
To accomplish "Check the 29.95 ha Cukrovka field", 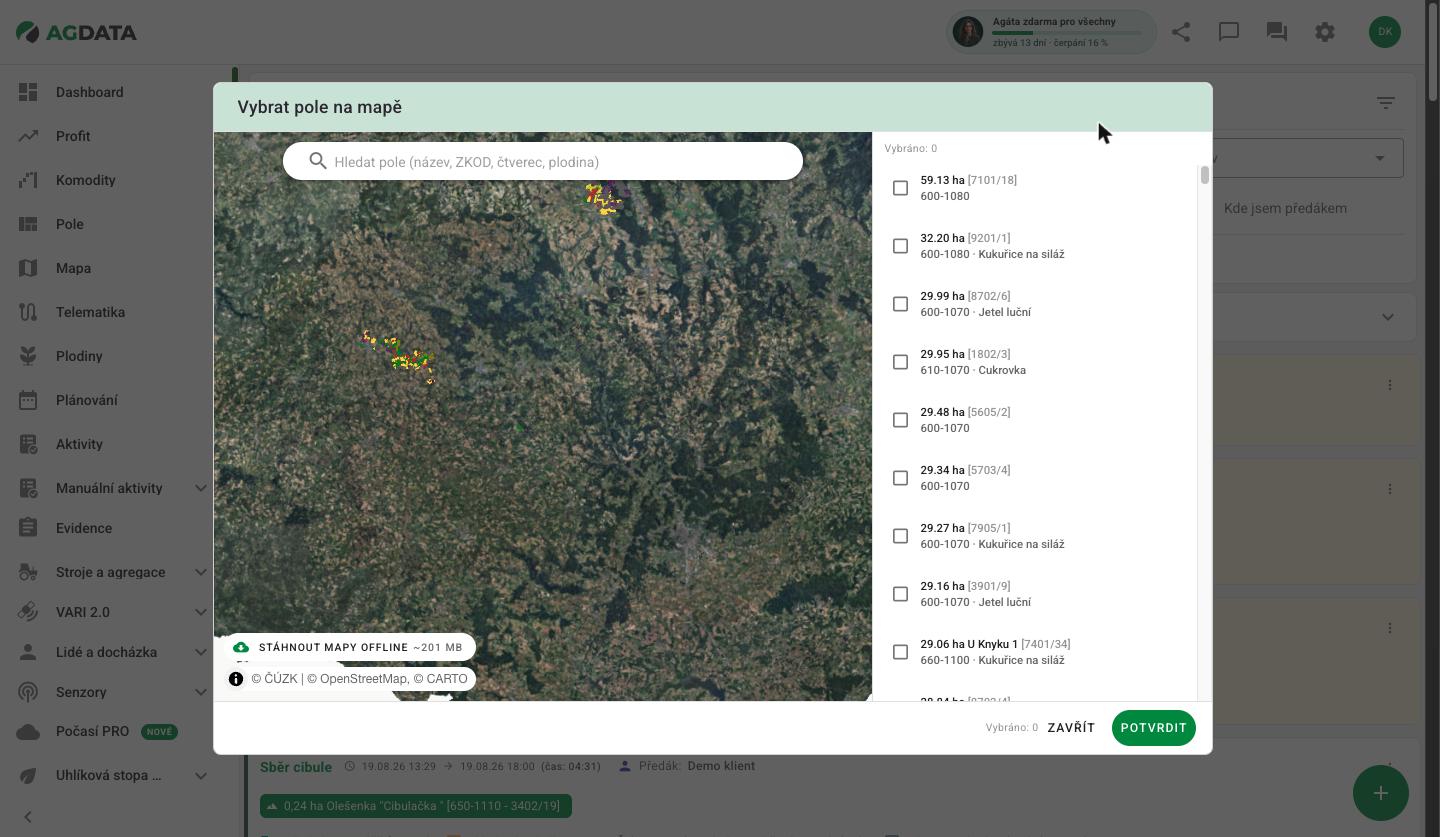I will (900, 362).
